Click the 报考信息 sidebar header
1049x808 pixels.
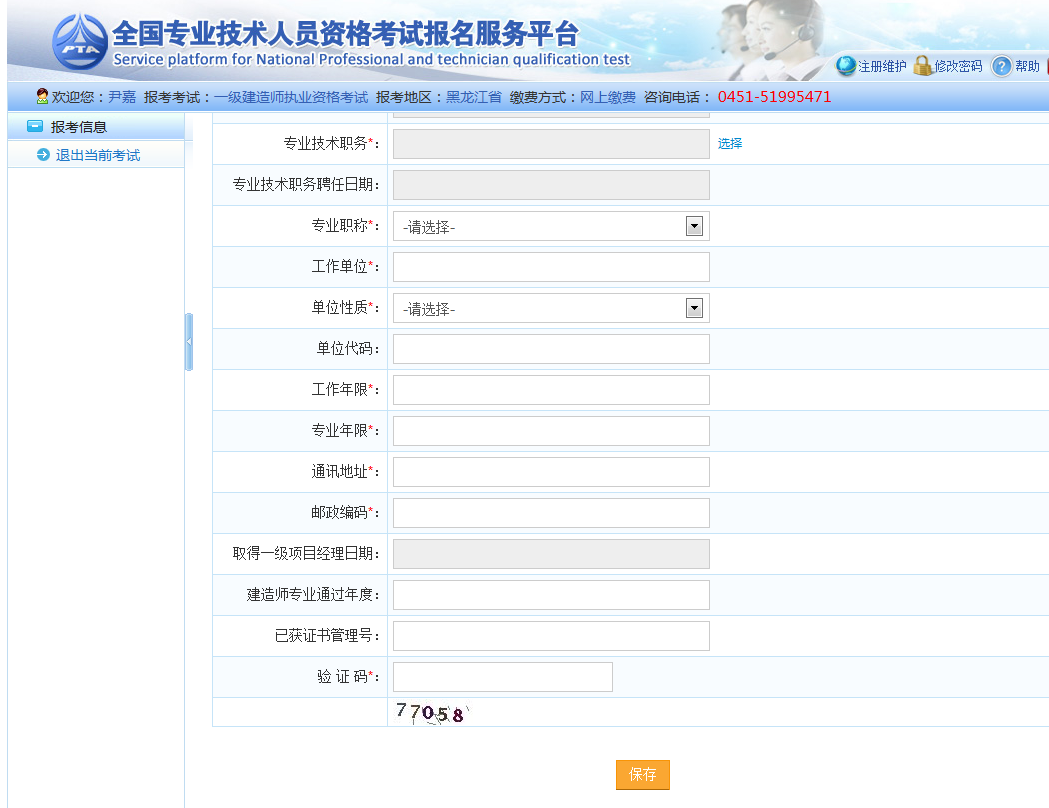79,127
